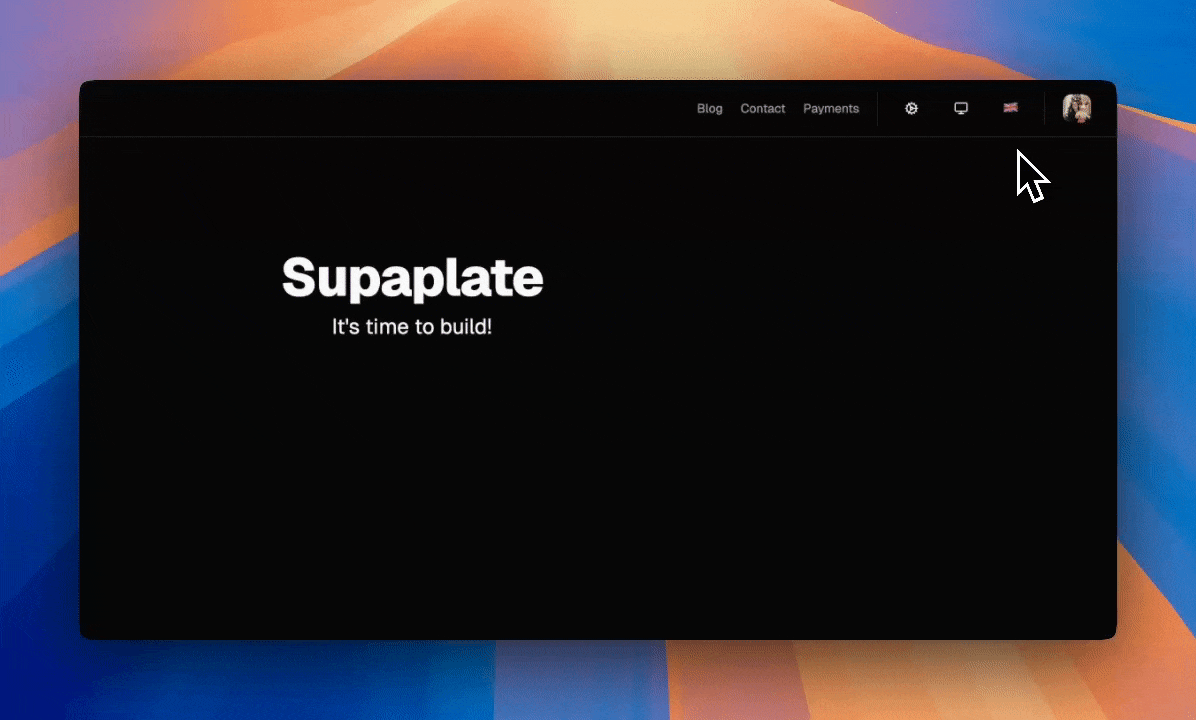Open the Payments link in navbar
This screenshot has width=1196, height=720.
tap(831, 108)
